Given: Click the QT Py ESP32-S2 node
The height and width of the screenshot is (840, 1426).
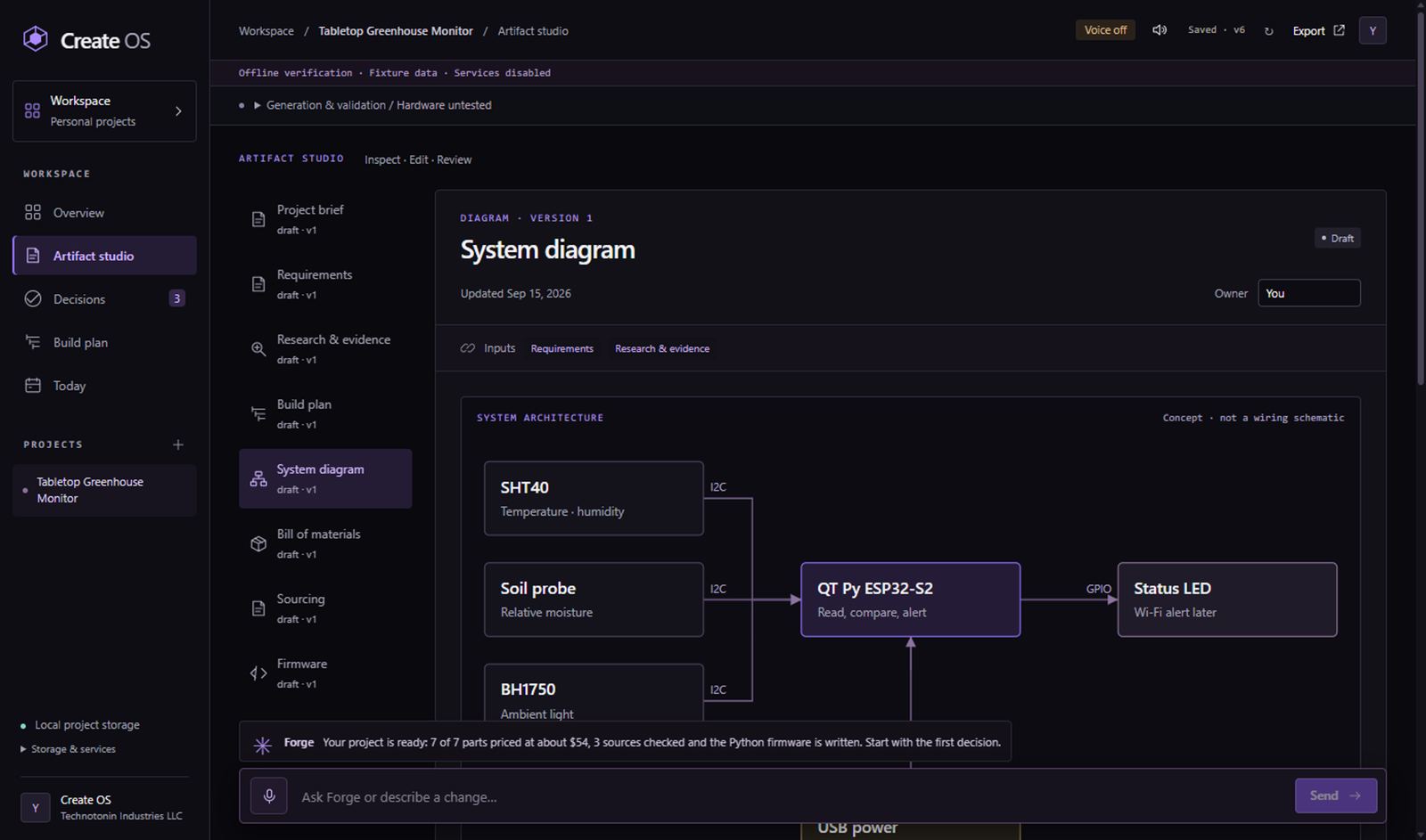Looking at the screenshot, I should click(910, 599).
